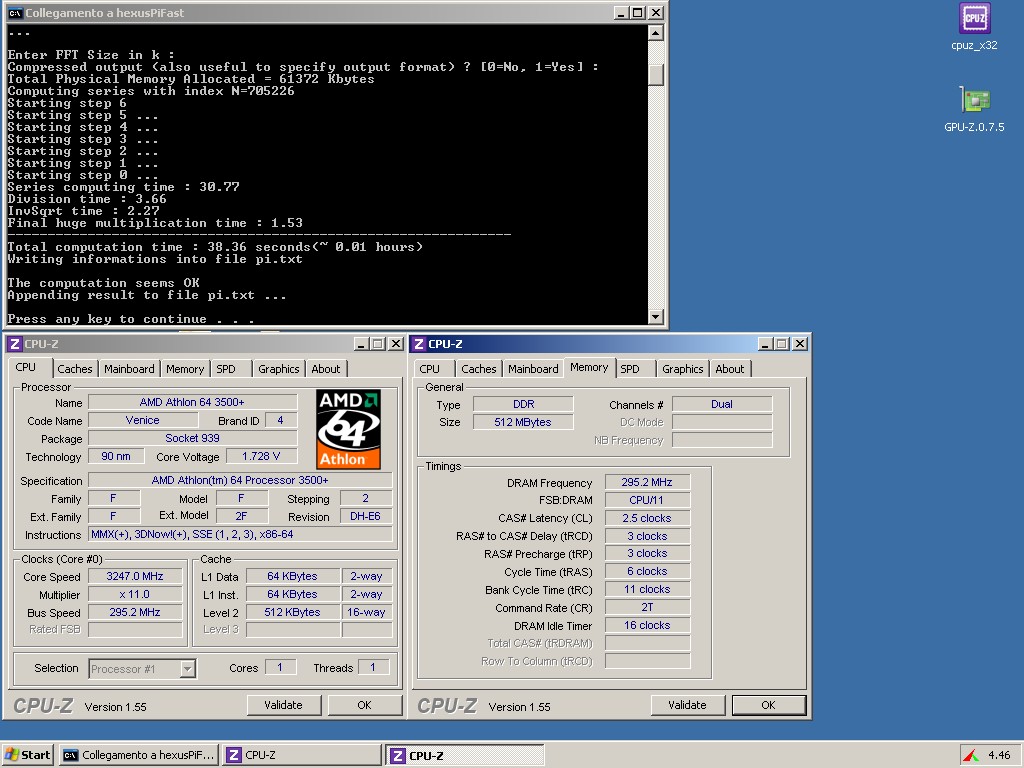Close the left CPU-Z window
Image resolution: width=1024 pixels, height=768 pixels.
(x=396, y=344)
